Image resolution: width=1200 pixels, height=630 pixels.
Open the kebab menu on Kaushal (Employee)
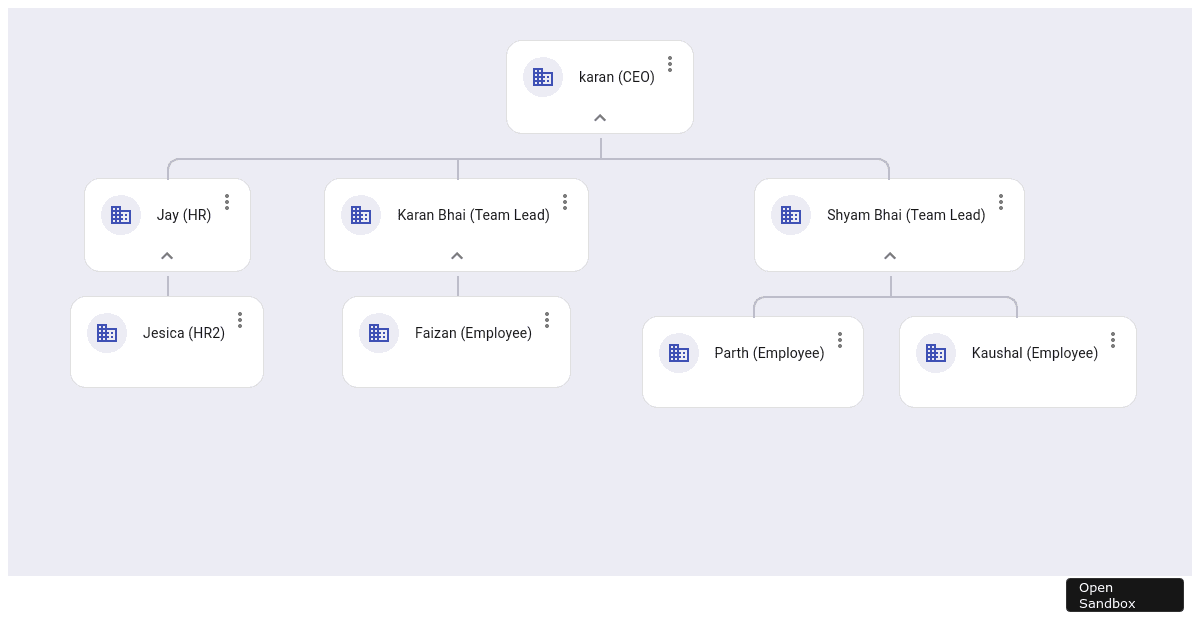click(x=1113, y=340)
